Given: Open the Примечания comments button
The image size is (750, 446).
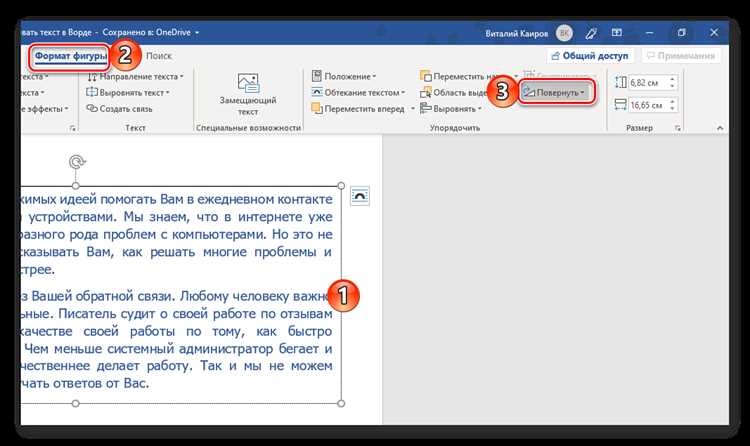Looking at the screenshot, I should pyautogui.click(x=681, y=56).
